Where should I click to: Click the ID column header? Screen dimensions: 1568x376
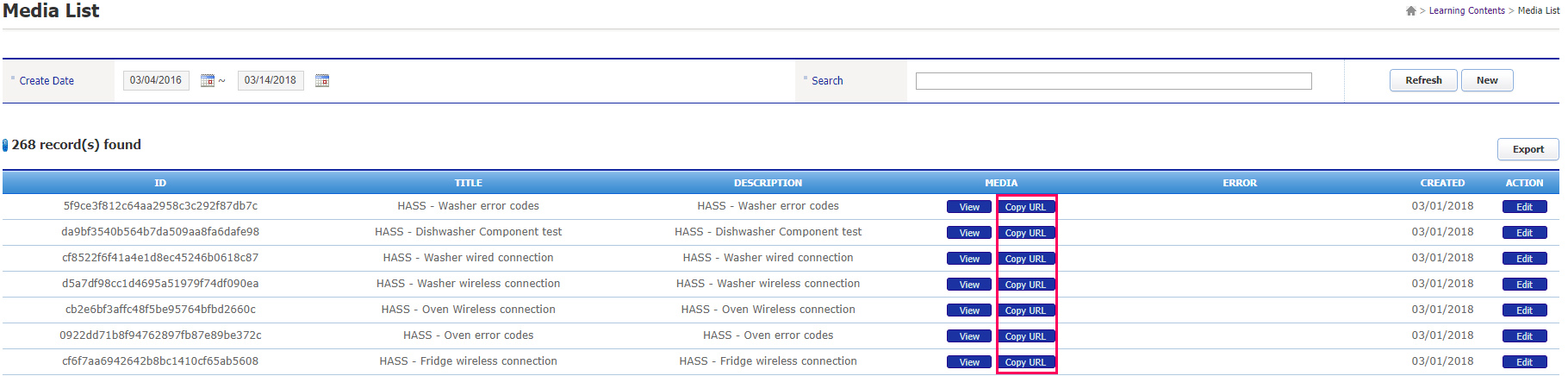[x=160, y=183]
